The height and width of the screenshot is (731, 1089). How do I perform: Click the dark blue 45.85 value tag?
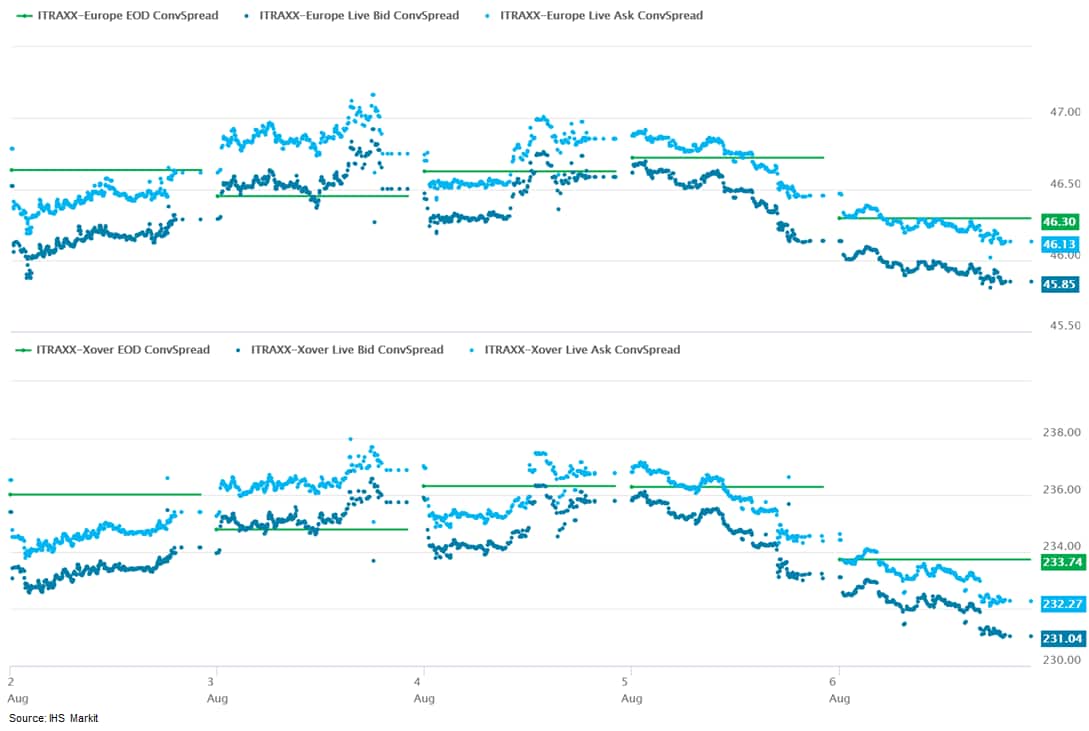point(1059,284)
